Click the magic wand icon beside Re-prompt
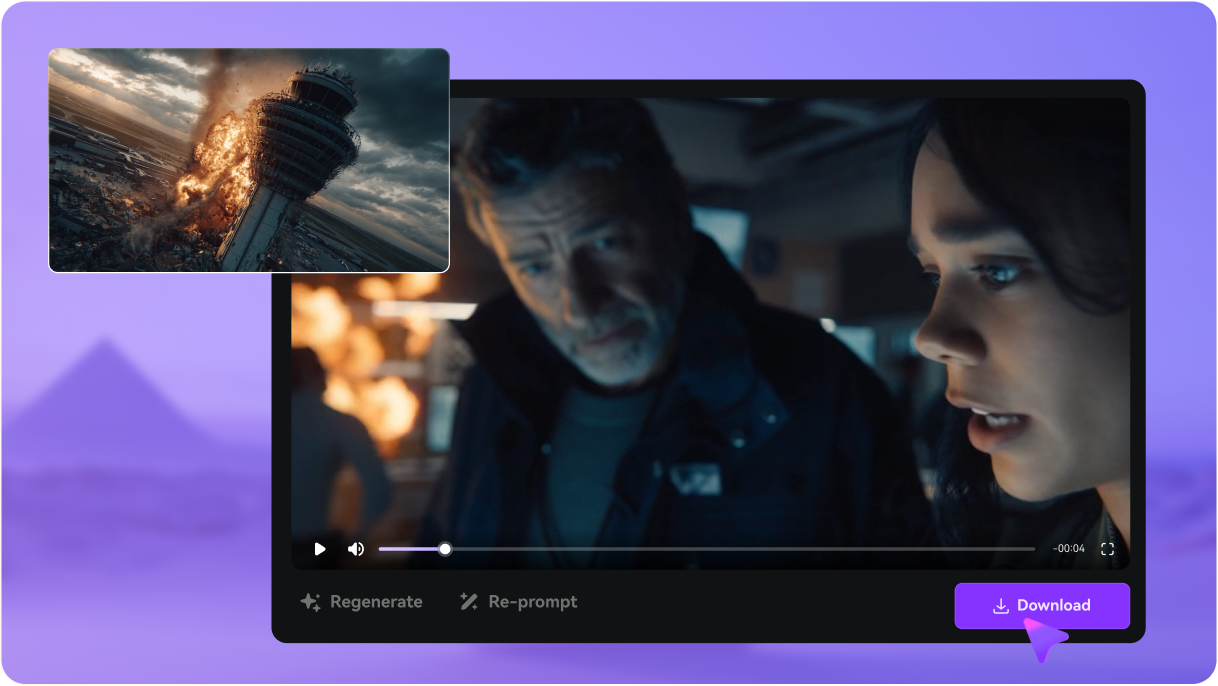This screenshot has height=686, width=1218. pos(468,602)
